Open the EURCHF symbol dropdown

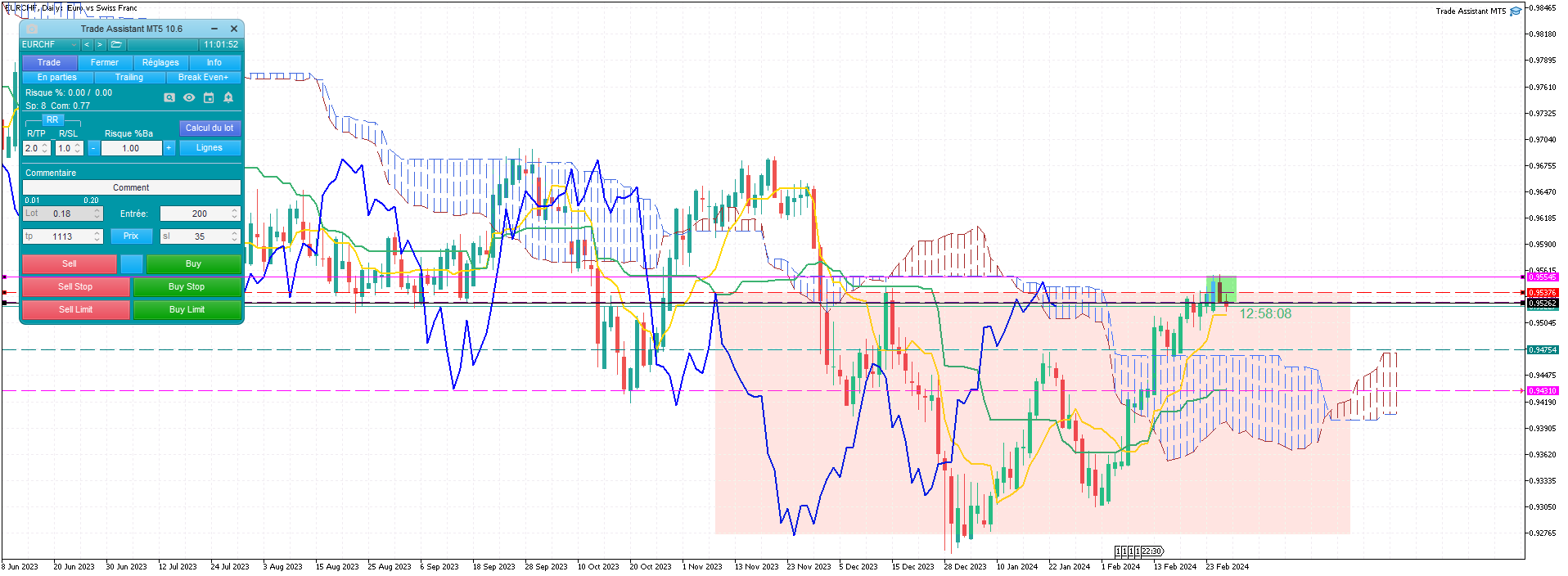(x=51, y=44)
